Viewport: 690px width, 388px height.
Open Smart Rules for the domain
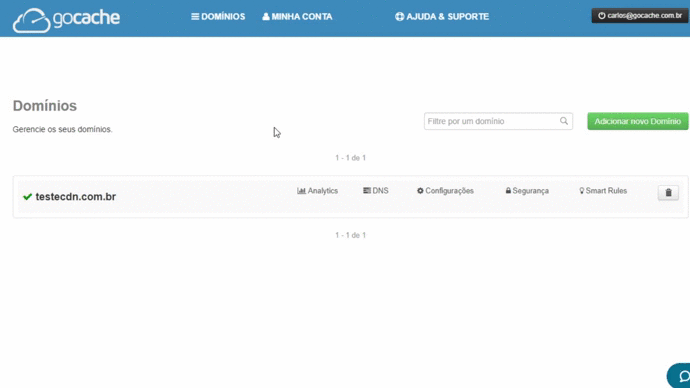[x=603, y=191]
